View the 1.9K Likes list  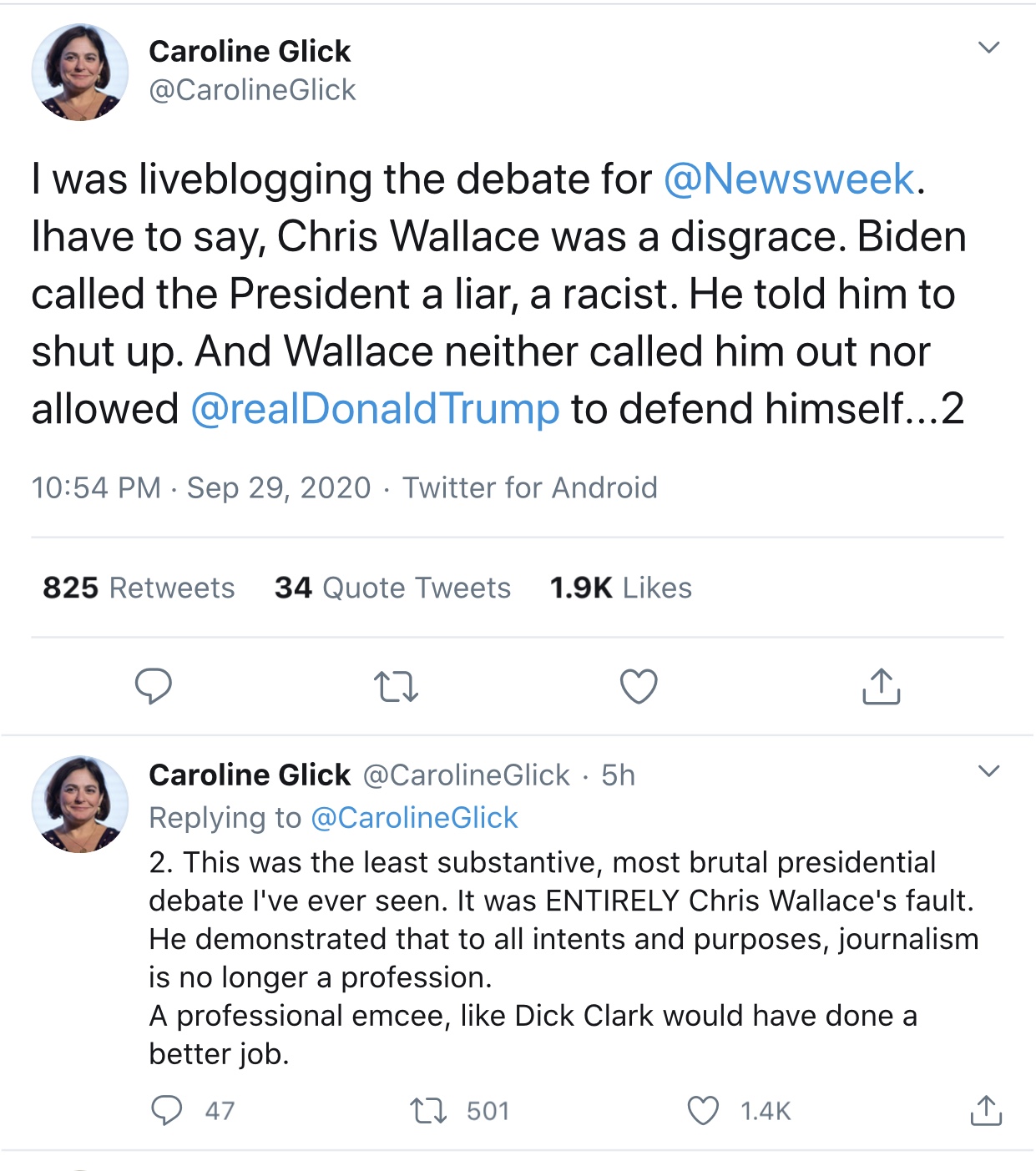(x=620, y=588)
